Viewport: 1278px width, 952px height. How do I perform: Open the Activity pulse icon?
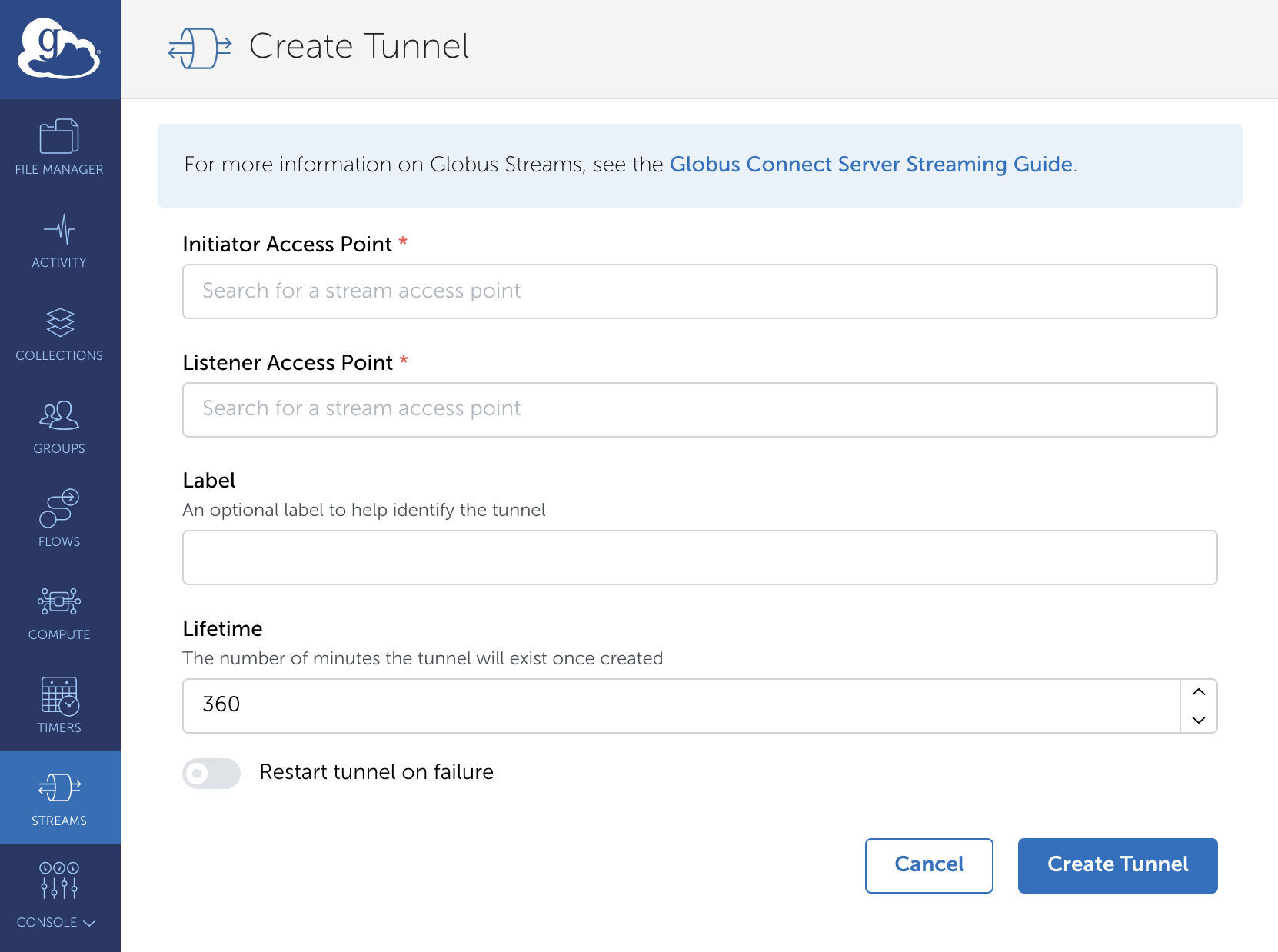click(59, 229)
